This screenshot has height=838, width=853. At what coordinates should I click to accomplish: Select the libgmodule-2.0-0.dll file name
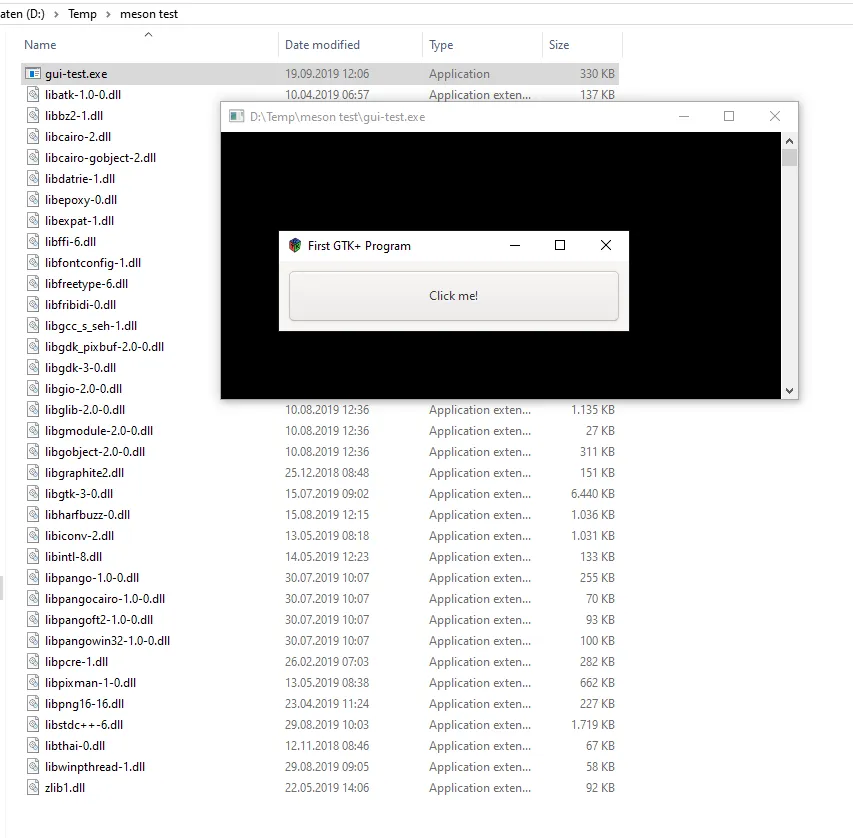[x=99, y=431]
